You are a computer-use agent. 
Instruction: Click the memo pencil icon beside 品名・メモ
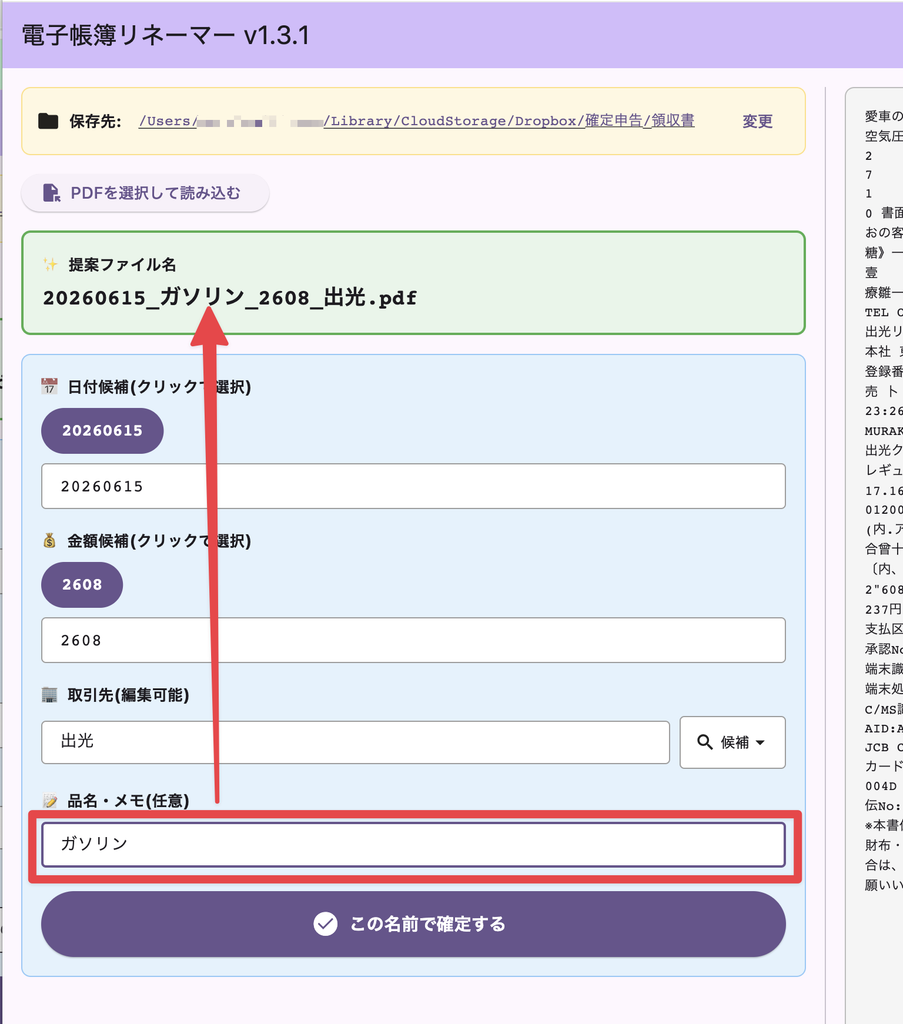50,801
